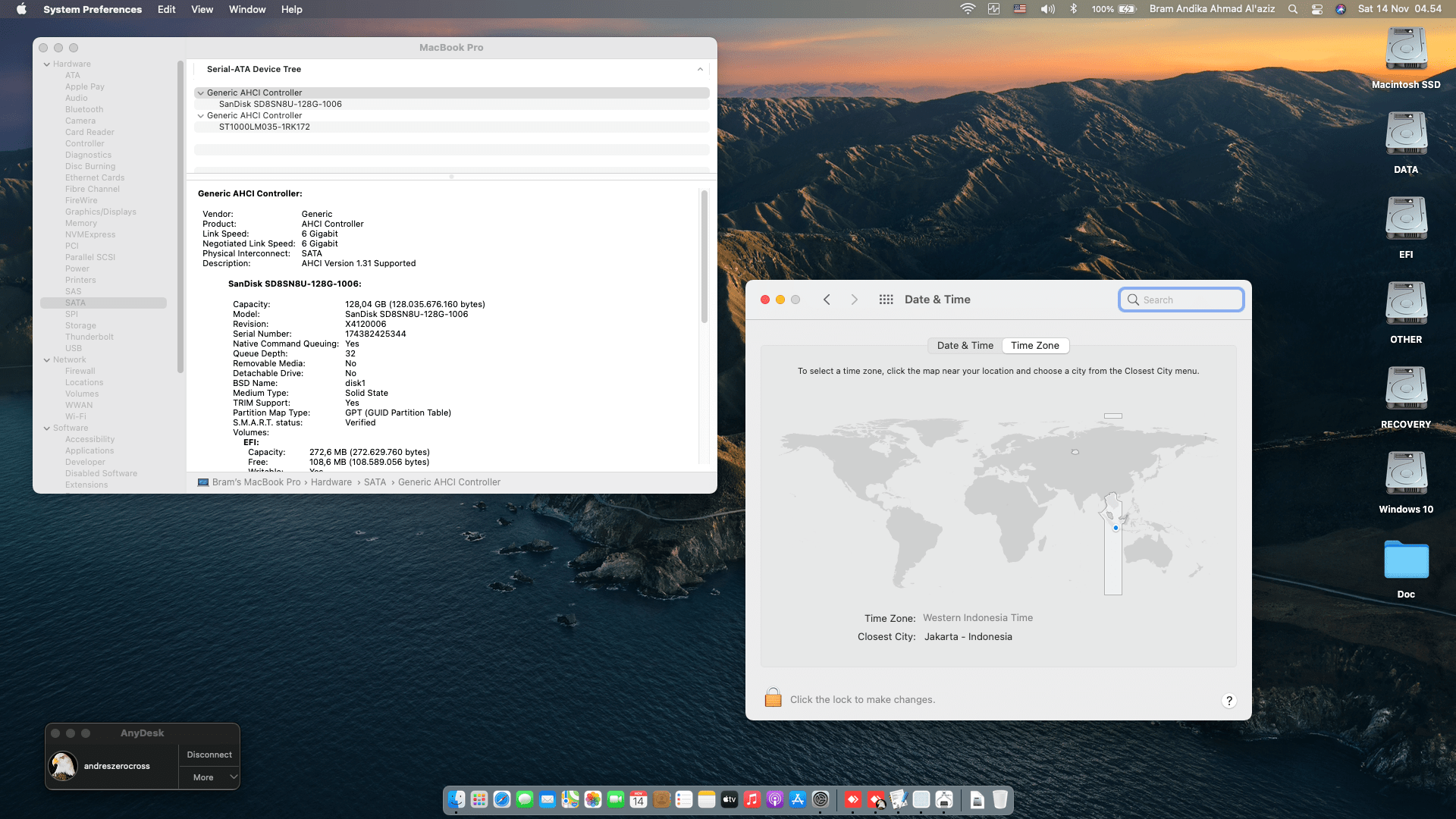Click the lock icon to make changes
The height and width of the screenshot is (819, 1456).
tap(773, 698)
